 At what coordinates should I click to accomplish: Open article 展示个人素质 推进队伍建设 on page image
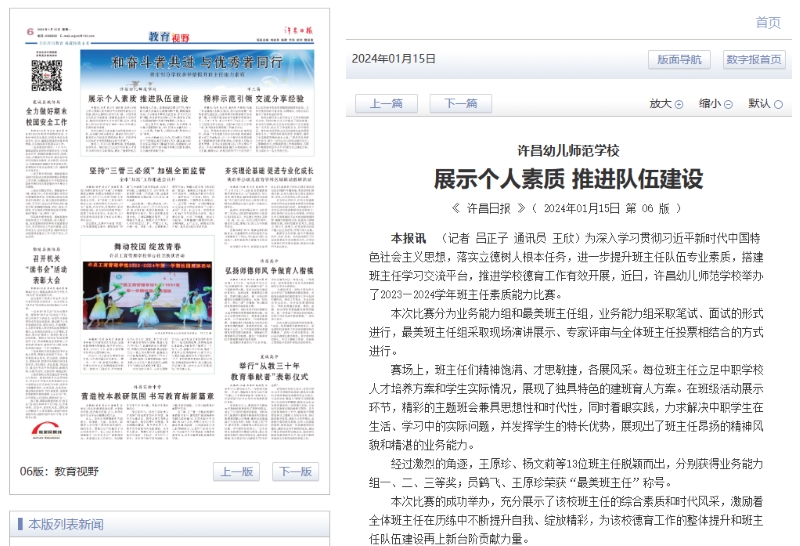pos(138,100)
